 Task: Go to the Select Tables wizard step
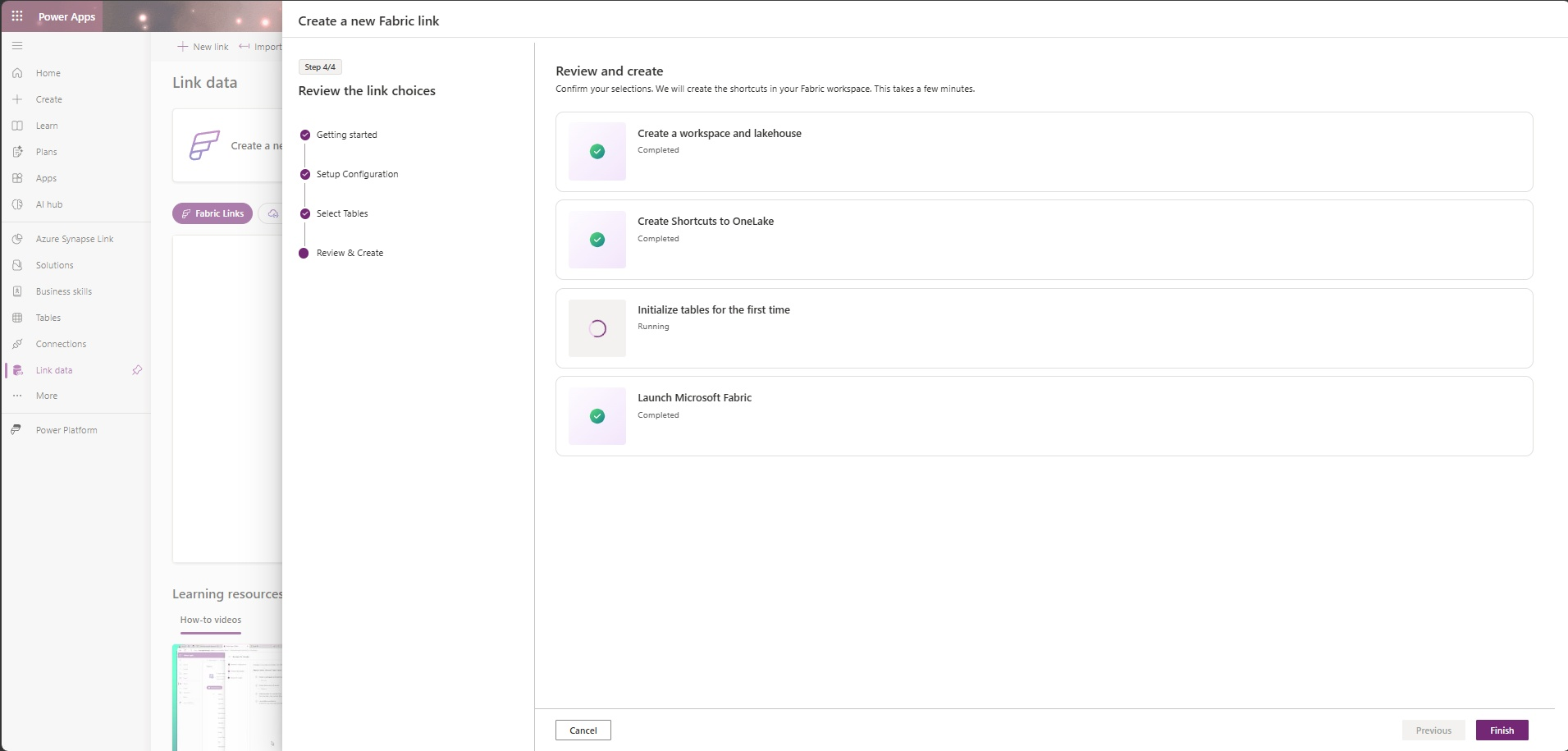(342, 213)
